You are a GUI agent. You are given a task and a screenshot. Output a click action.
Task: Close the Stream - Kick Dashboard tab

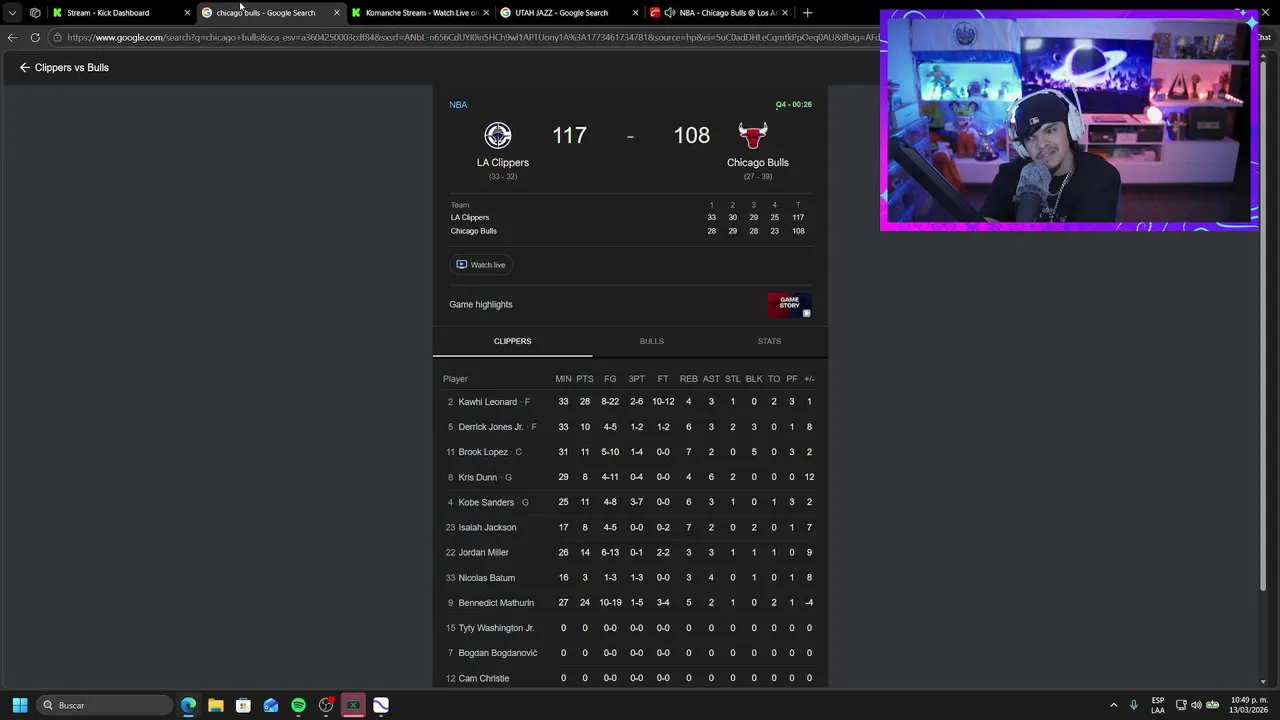[x=187, y=13]
